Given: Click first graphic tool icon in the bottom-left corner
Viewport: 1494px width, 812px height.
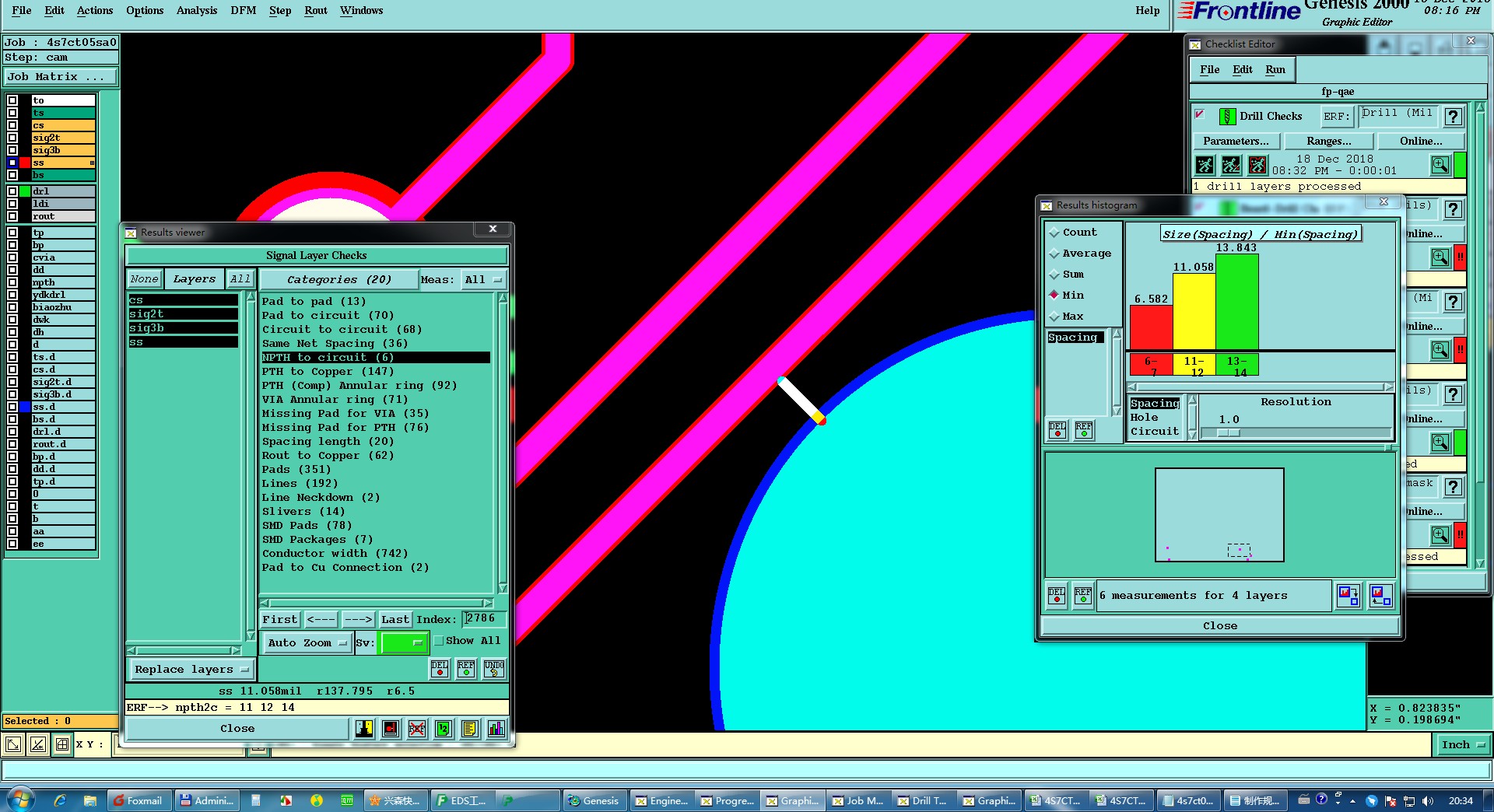Looking at the screenshot, I should coord(13,744).
